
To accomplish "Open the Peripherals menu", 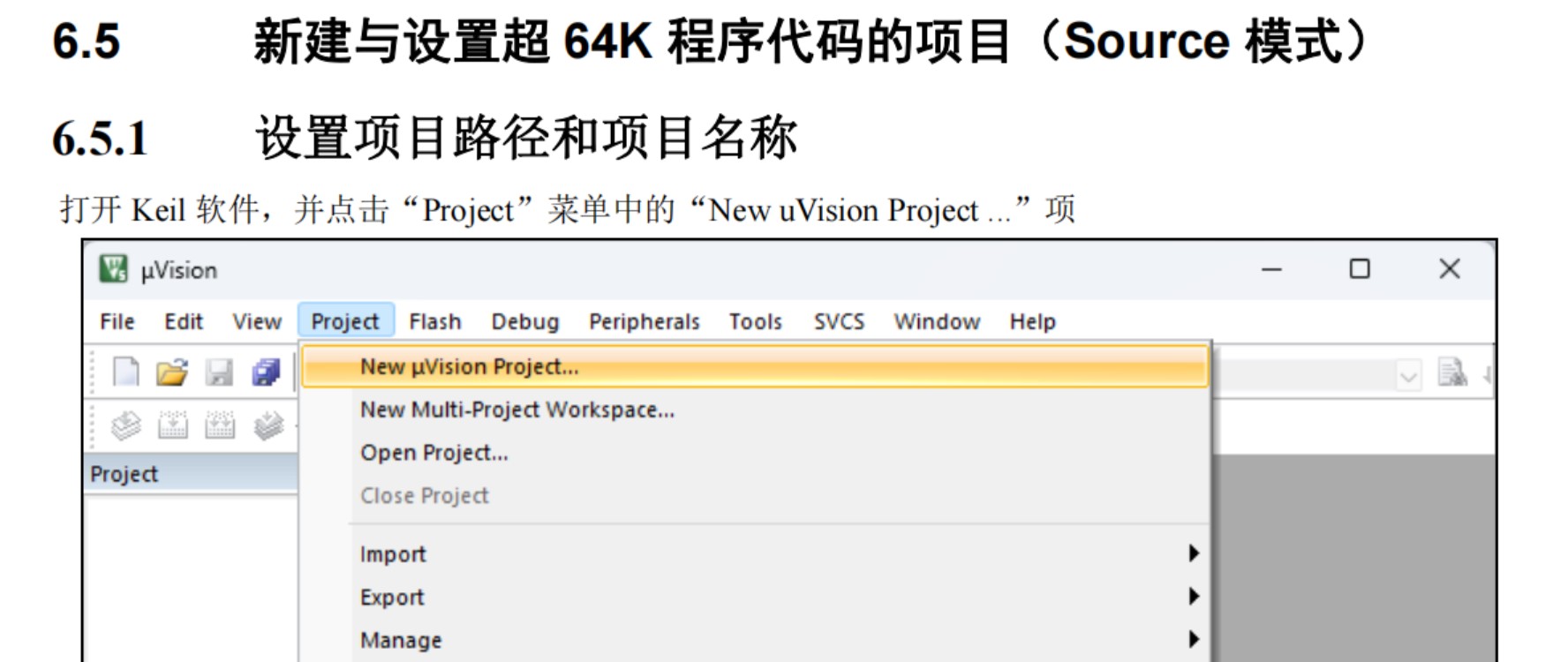I will (x=645, y=321).
